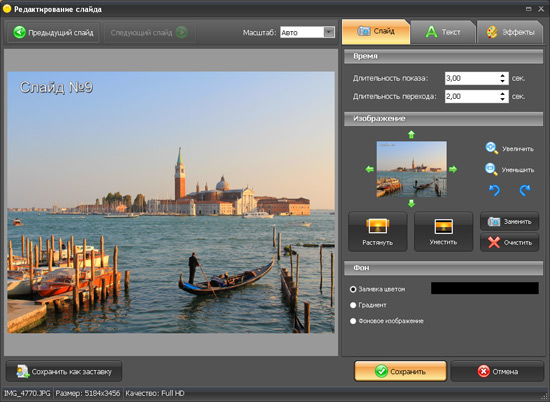Image resolution: width=550 pixels, height=402 pixels.
Task: Open the Эффекты tab
Action: point(510,32)
